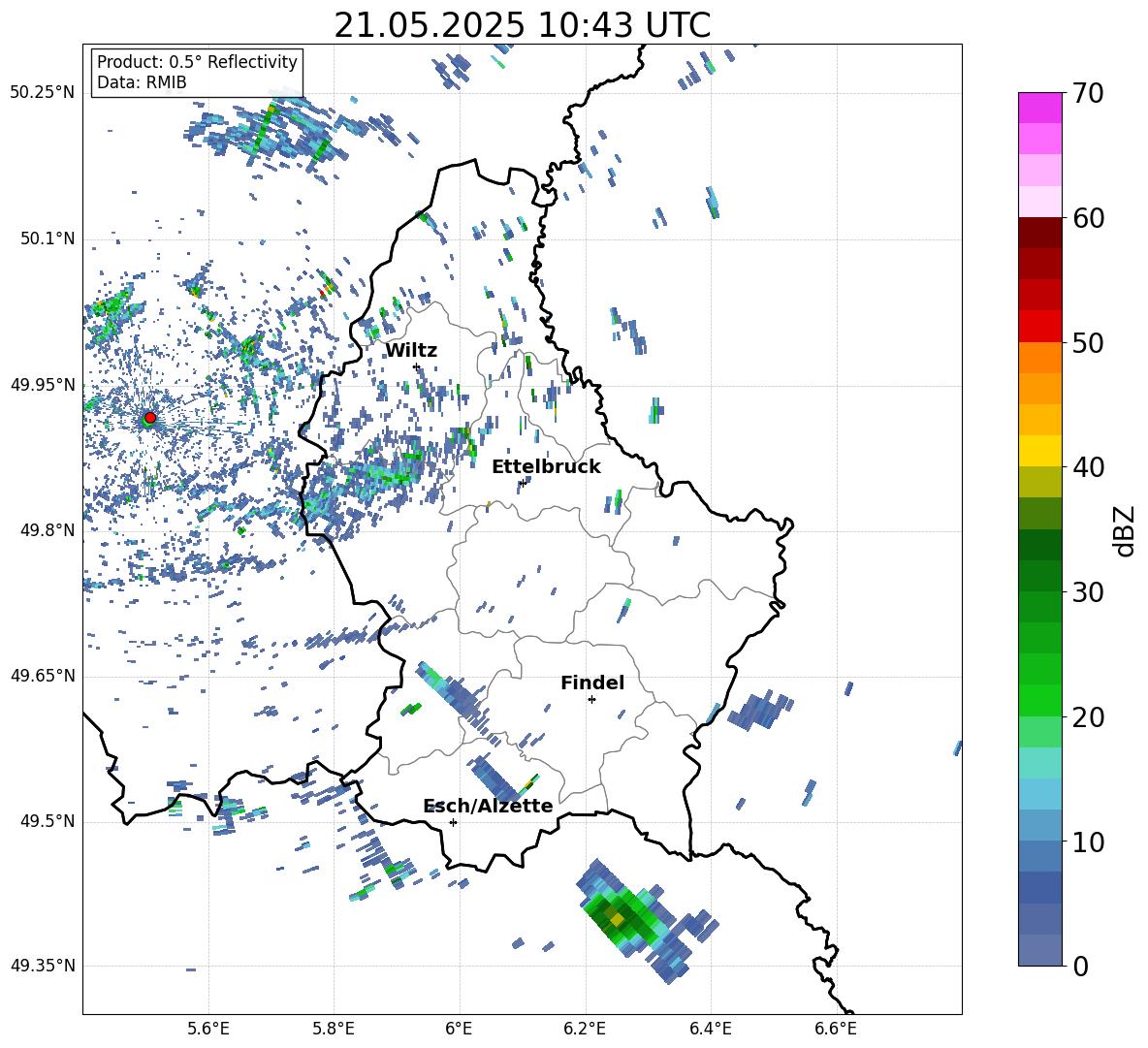
Task: Click the 49.65°N latitude label
Action: [43, 676]
